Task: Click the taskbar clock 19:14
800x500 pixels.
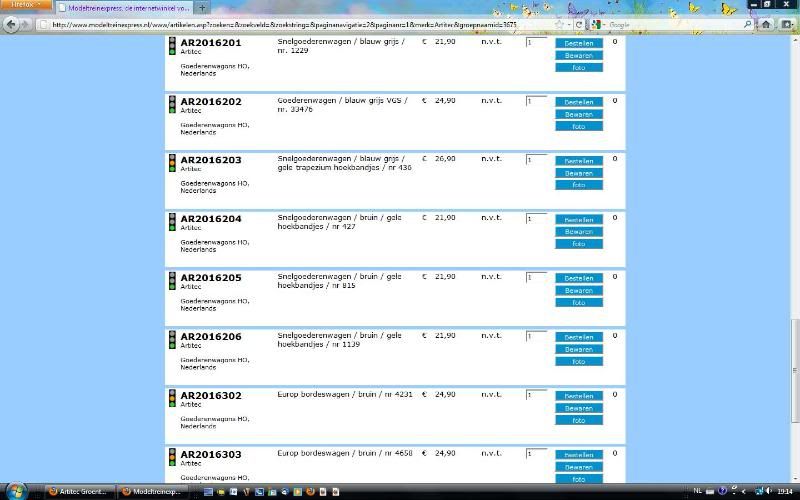Action: pyautogui.click(x=785, y=491)
